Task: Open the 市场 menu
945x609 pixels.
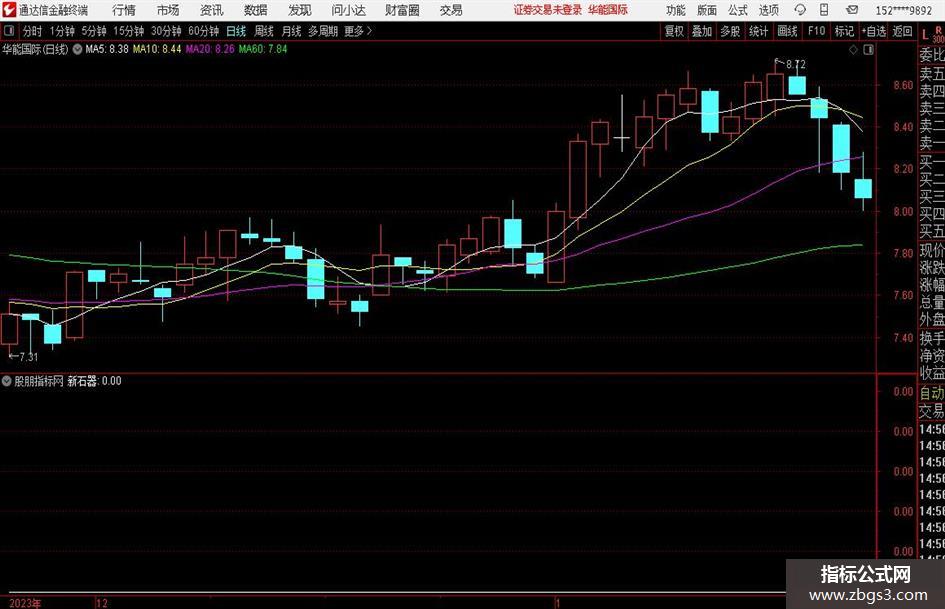Action: pos(168,10)
